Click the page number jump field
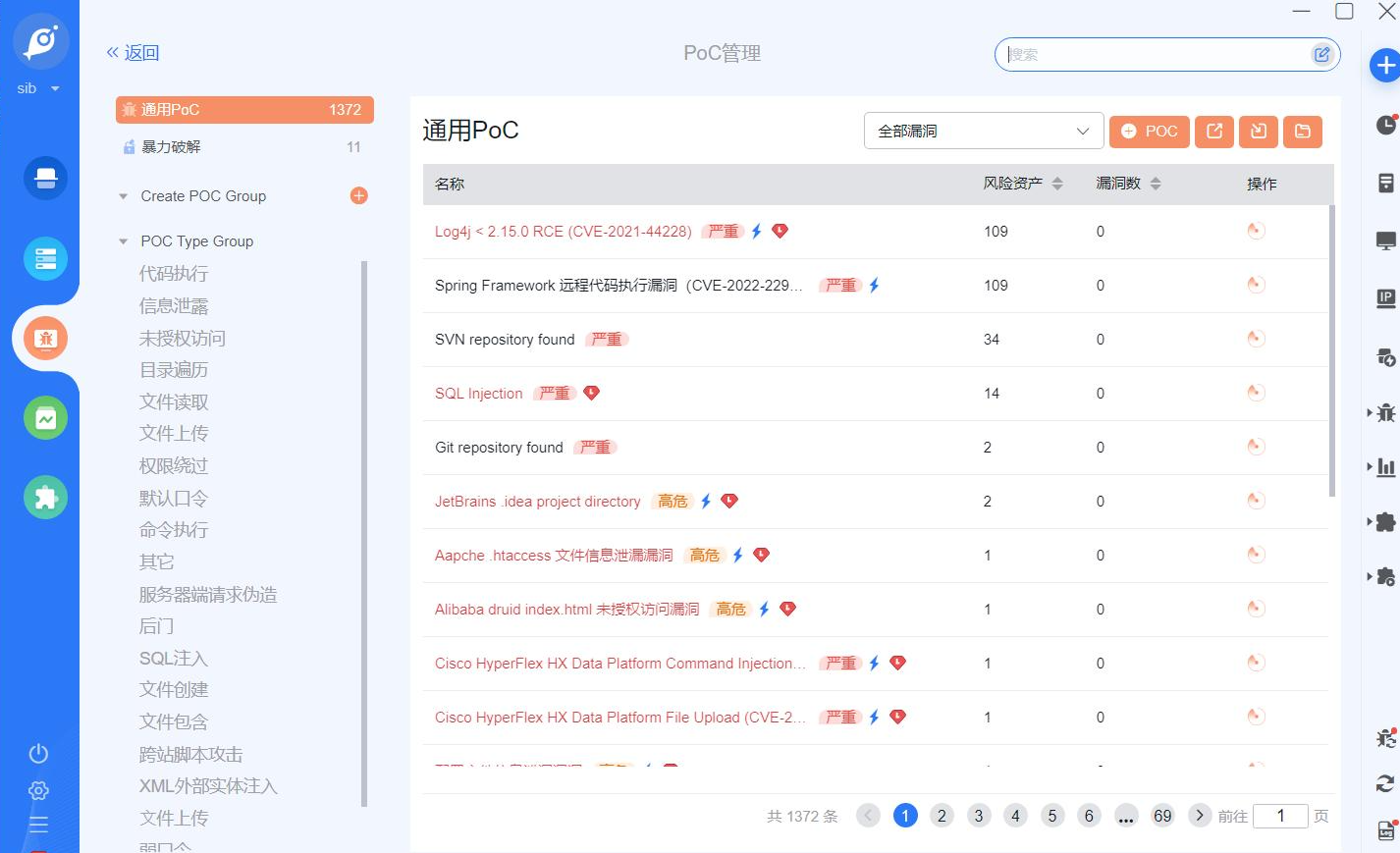This screenshot has height=853, width=1400. (1280, 816)
